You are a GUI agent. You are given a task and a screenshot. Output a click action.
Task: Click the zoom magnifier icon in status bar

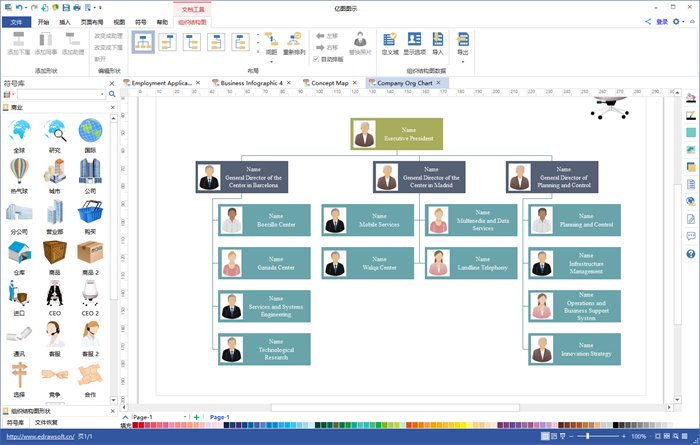click(x=675, y=436)
